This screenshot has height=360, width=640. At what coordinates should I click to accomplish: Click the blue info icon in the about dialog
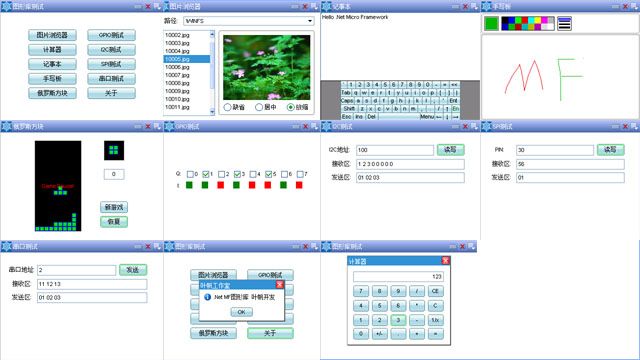click(207, 297)
